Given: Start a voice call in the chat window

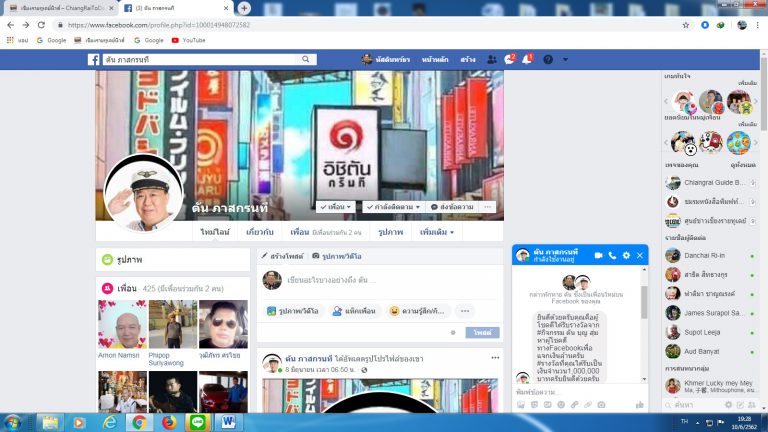Looking at the screenshot, I should coord(612,256).
